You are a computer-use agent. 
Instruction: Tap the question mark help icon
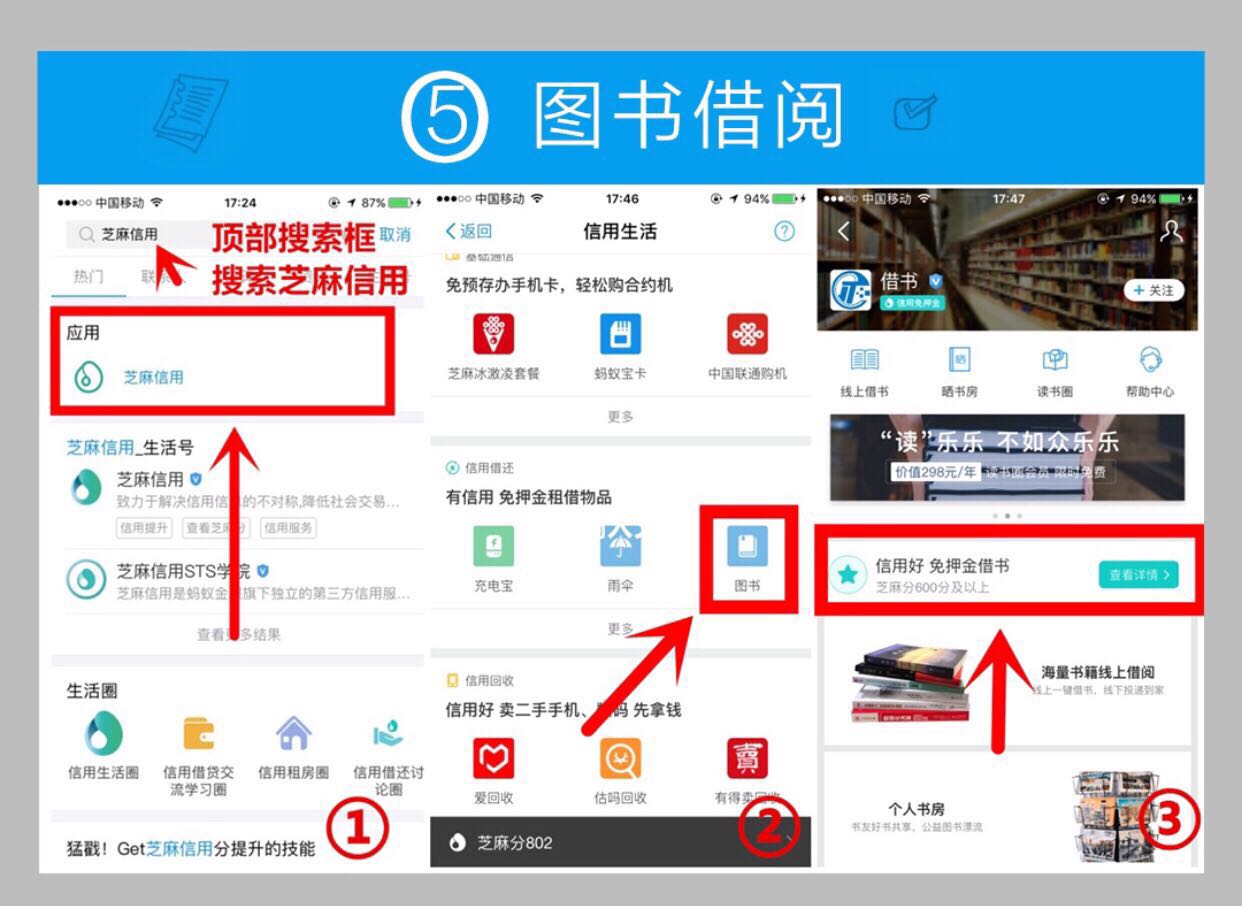[784, 231]
